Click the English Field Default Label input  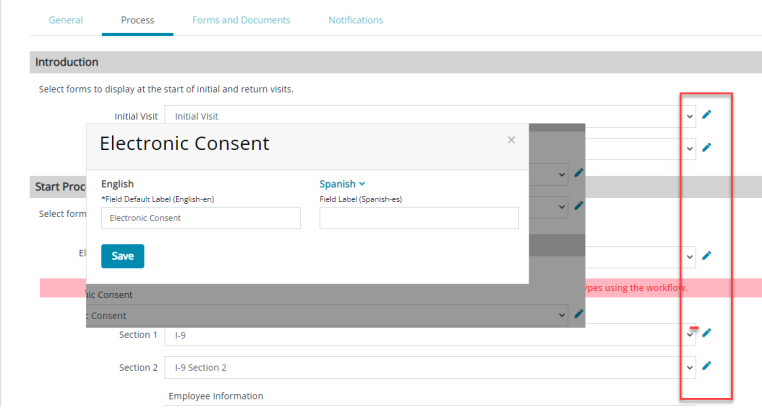click(x=200, y=218)
